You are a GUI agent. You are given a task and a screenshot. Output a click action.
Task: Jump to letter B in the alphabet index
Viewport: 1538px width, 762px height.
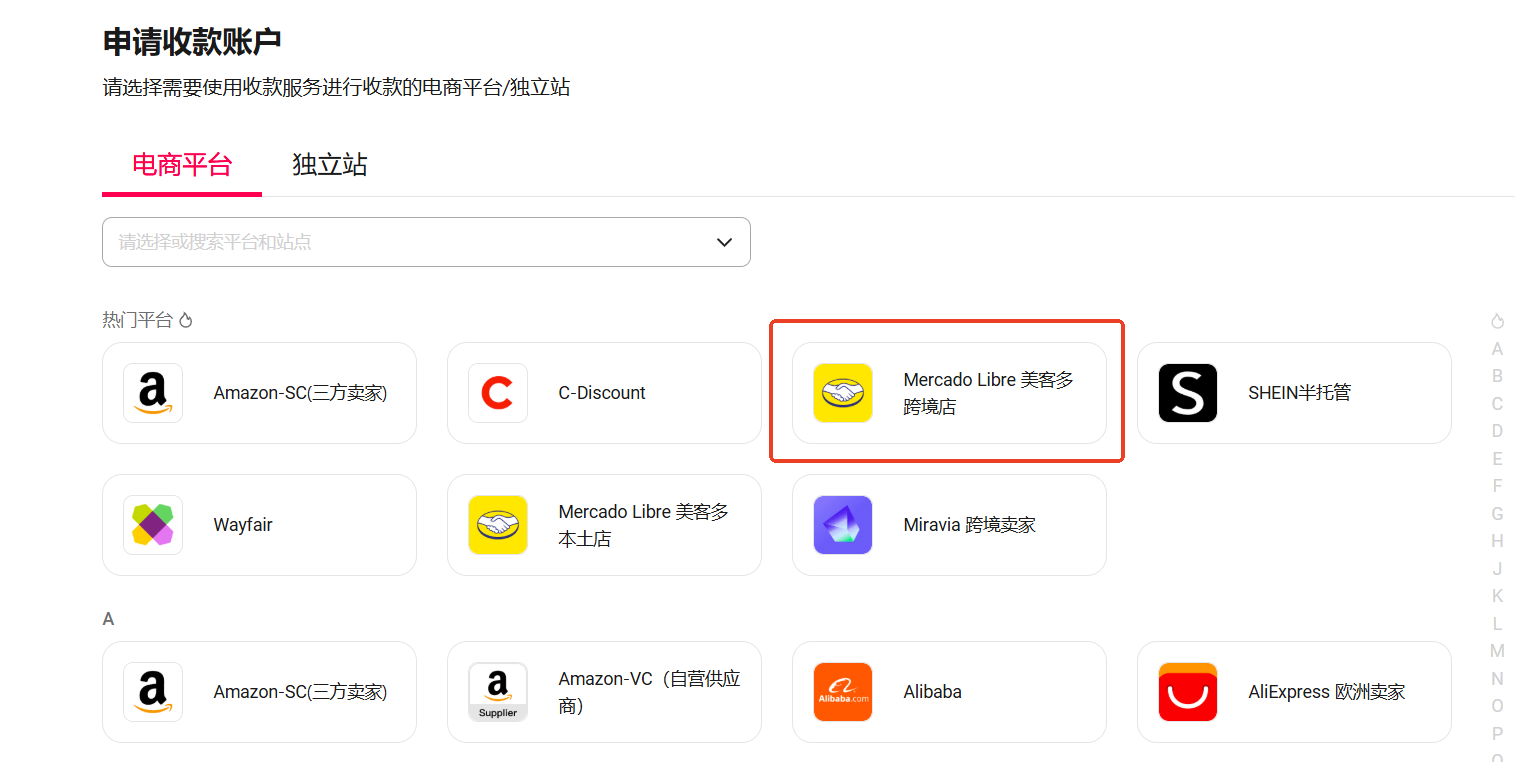(1497, 376)
